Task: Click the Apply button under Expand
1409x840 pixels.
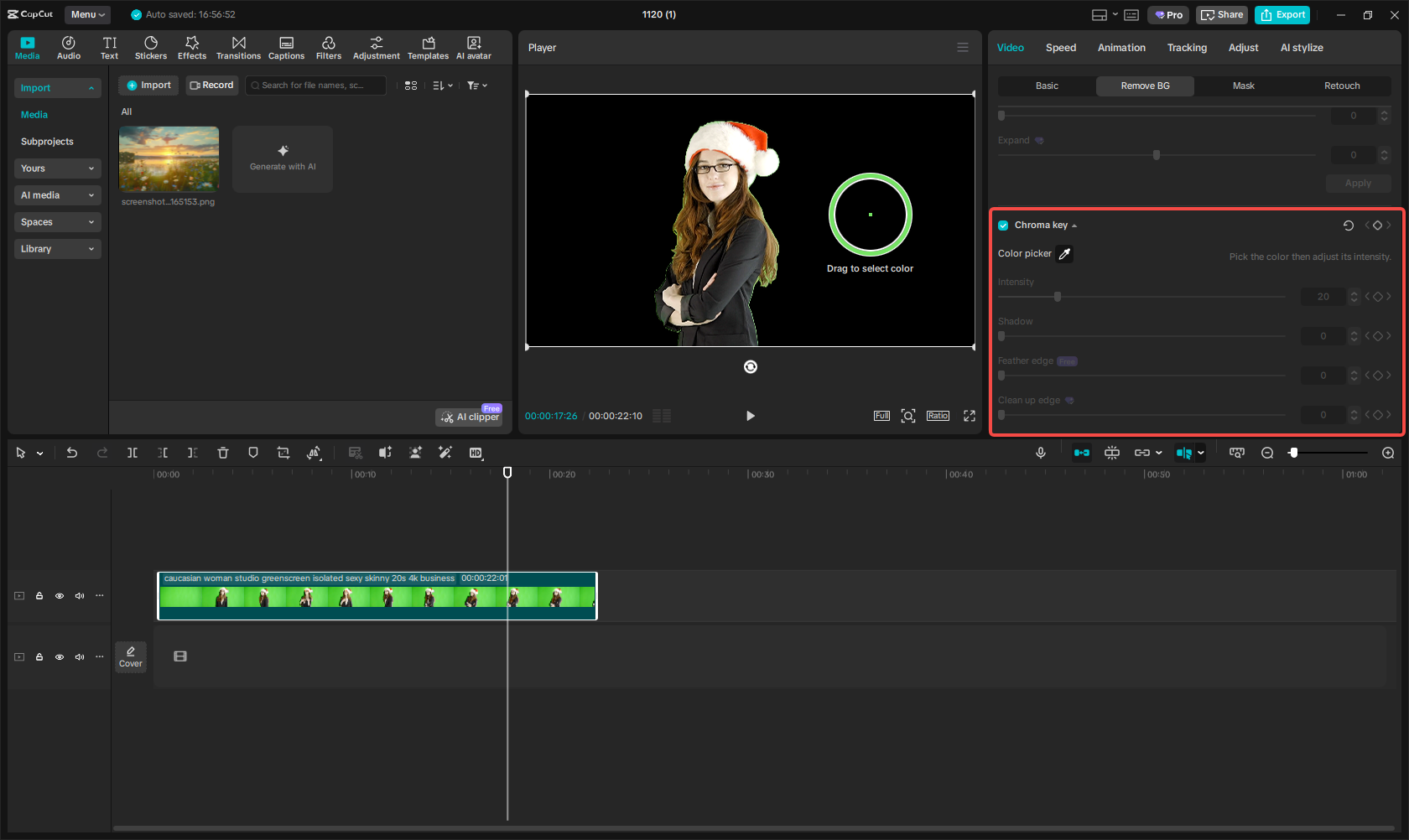Action: (1358, 183)
